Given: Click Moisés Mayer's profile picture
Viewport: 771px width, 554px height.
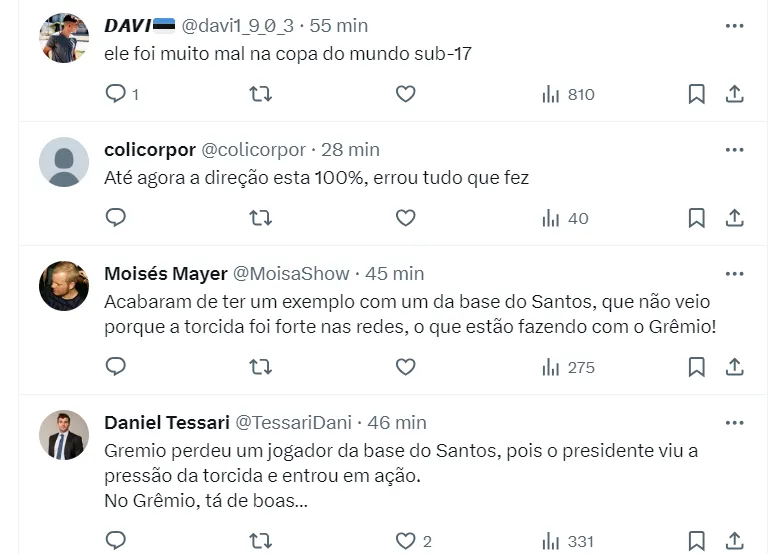Looking at the screenshot, I should pyautogui.click(x=64, y=286).
